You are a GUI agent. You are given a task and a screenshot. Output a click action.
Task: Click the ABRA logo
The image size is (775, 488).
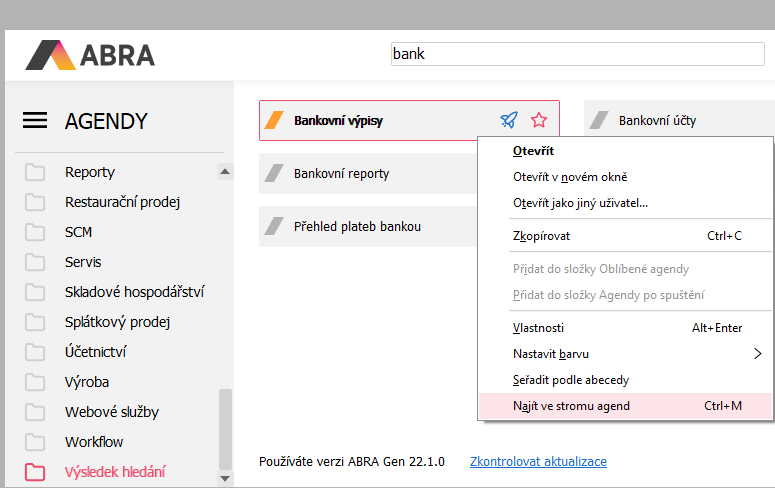coord(90,55)
